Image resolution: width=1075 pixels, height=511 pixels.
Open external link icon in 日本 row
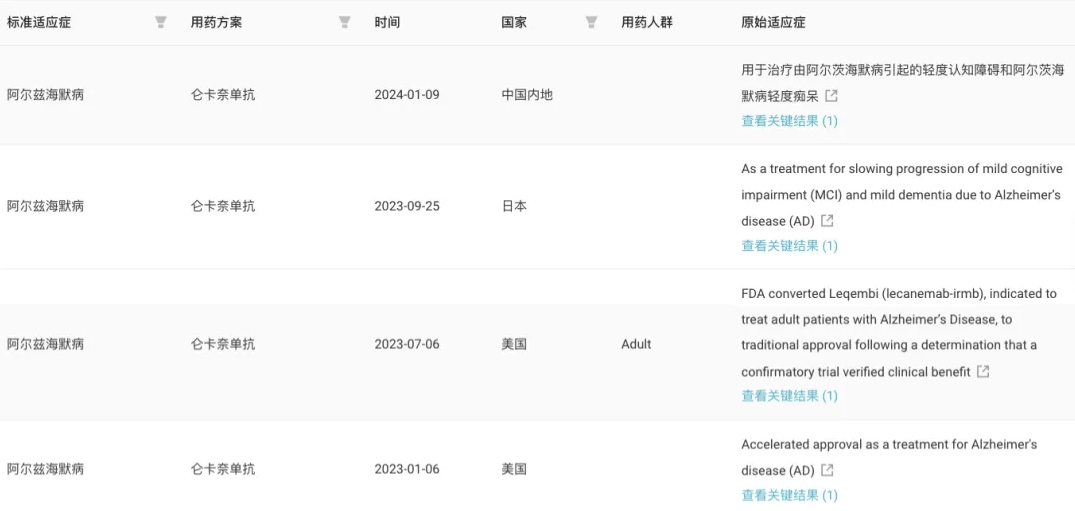[x=826, y=221]
